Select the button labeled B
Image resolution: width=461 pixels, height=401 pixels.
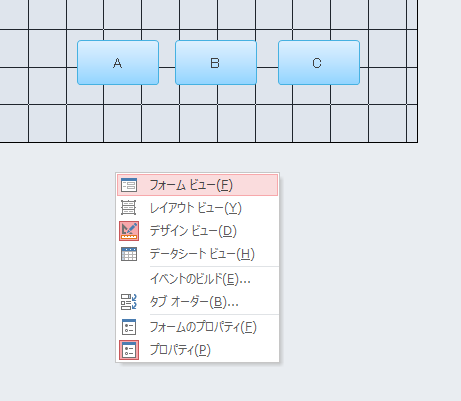click(216, 63)
